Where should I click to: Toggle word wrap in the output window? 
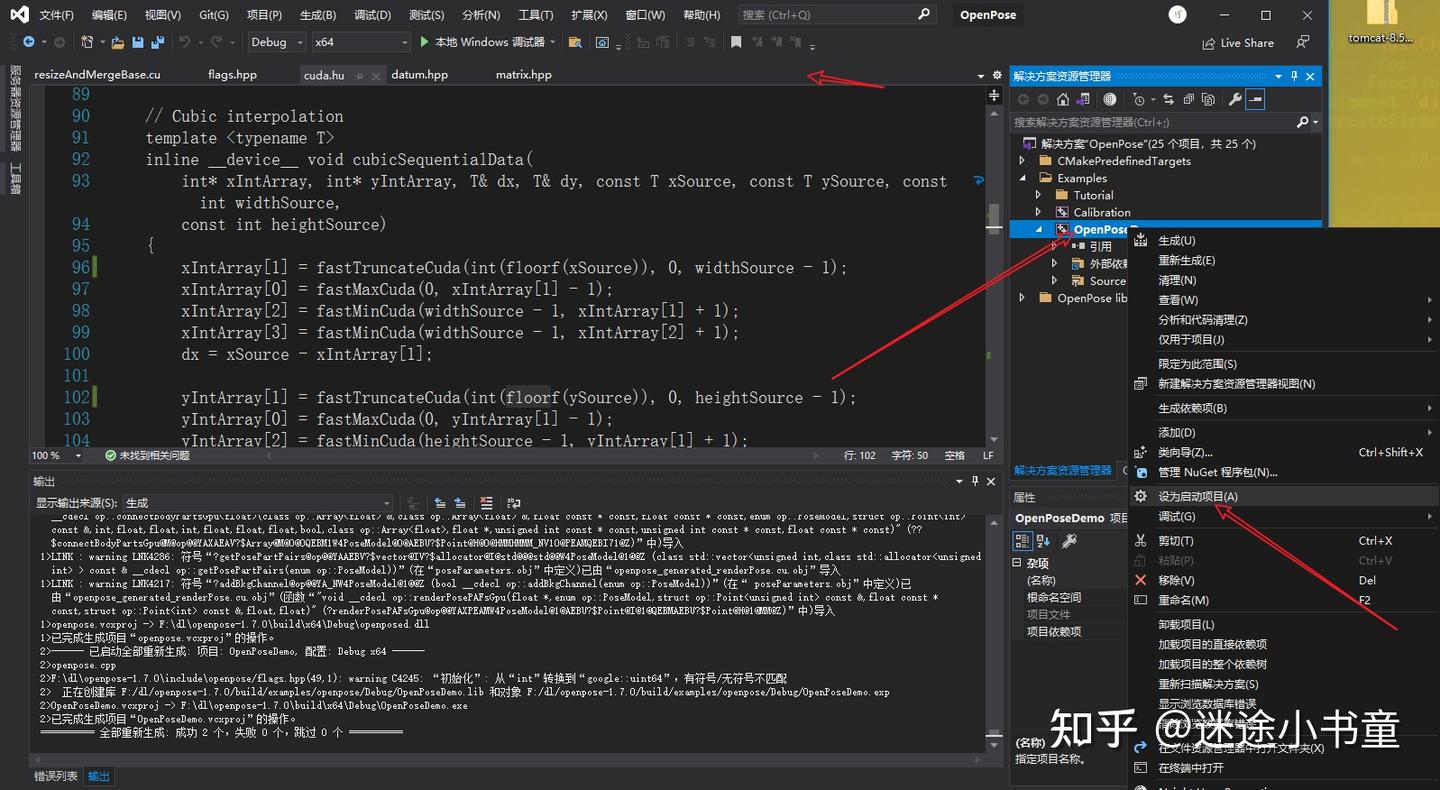(x=514, y=503)
